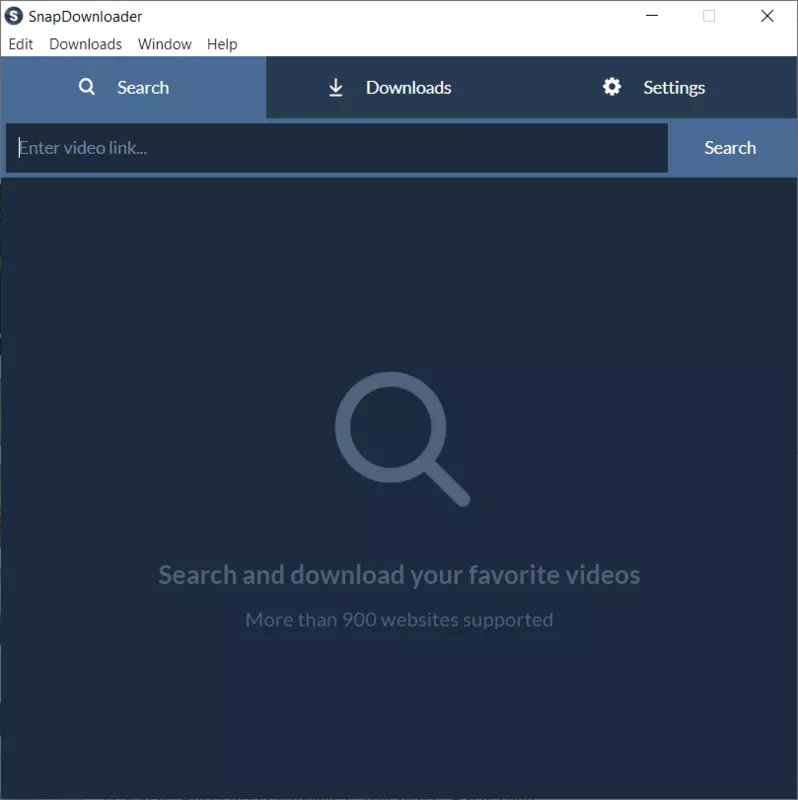Click the download arrow icon
Screen dimensions: 798x800
336,87
